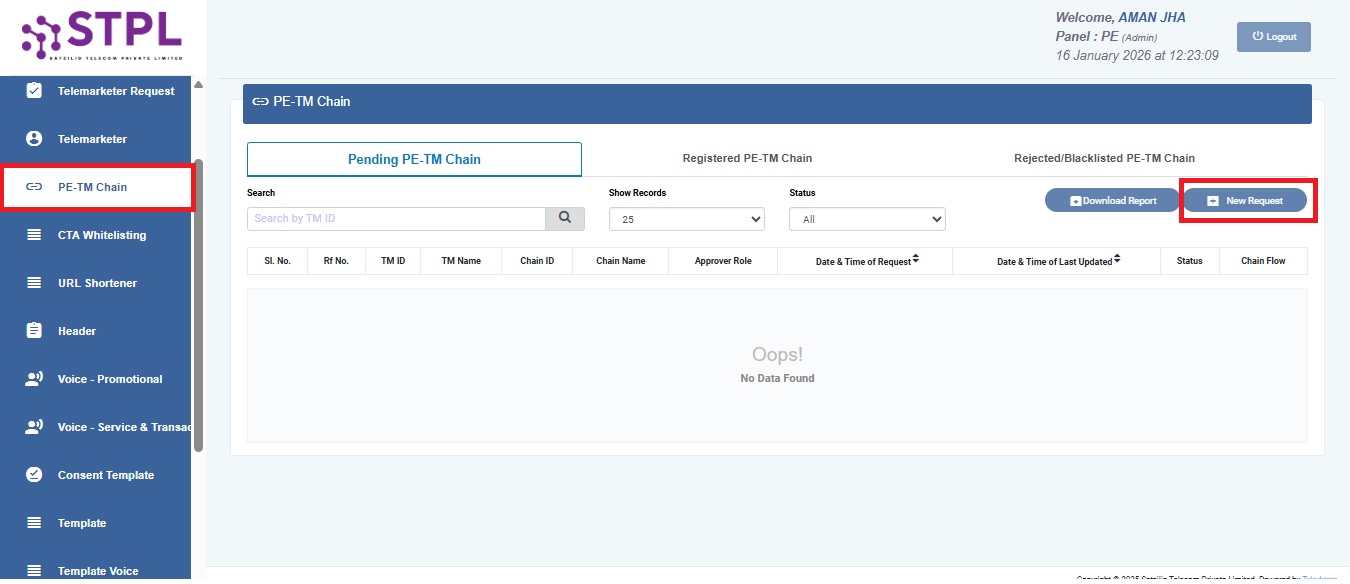Select the PE-TM Chain link icon

(x=34, y=186)
